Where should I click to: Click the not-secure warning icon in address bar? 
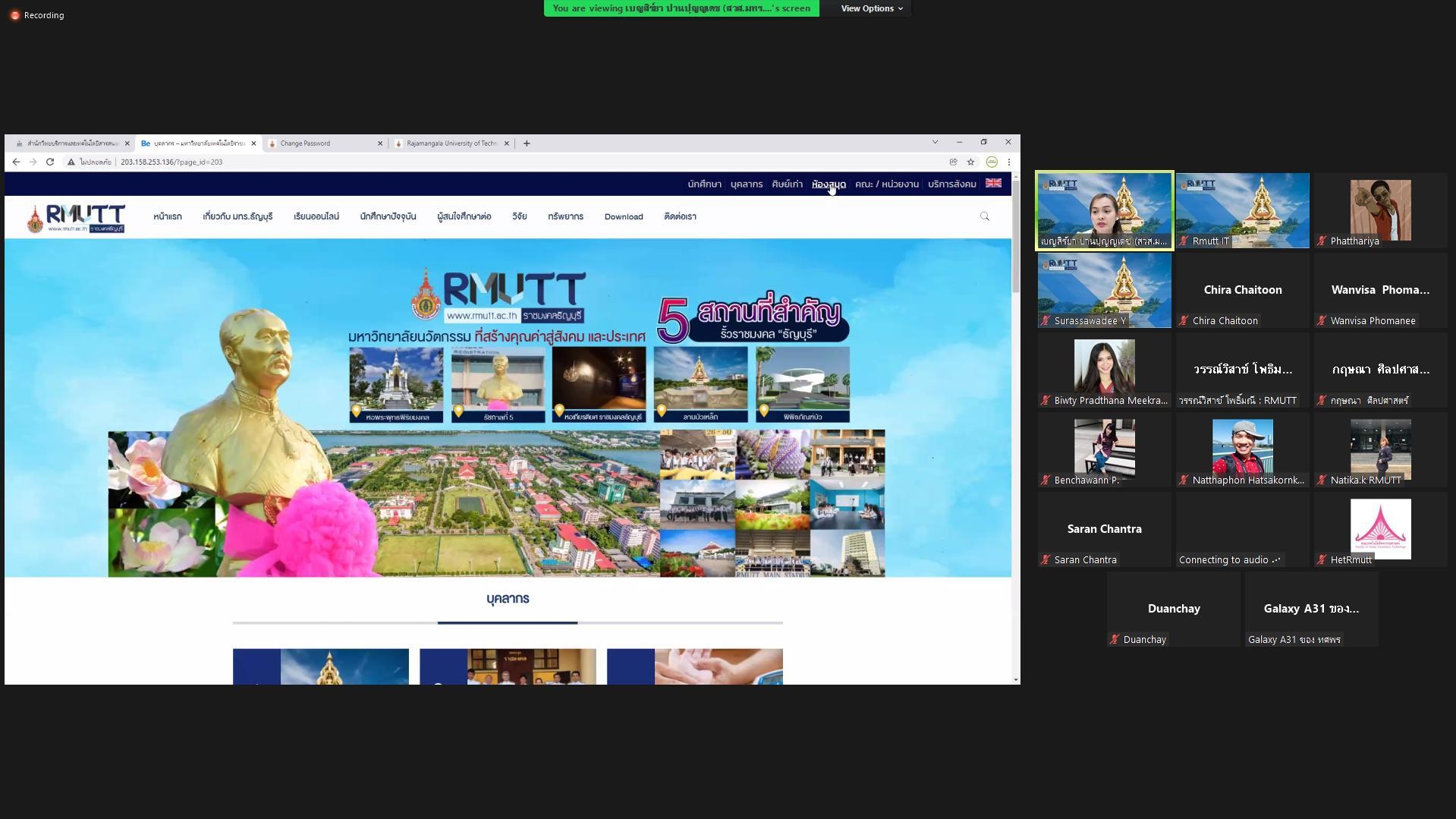tap(71, 162)
